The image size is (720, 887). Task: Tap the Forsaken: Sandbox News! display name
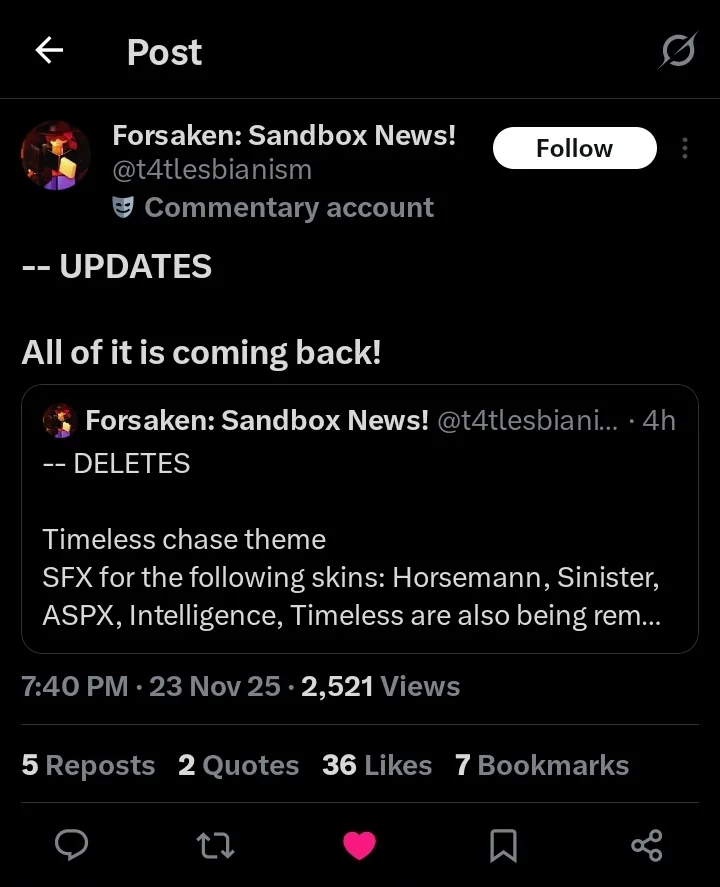284,135
